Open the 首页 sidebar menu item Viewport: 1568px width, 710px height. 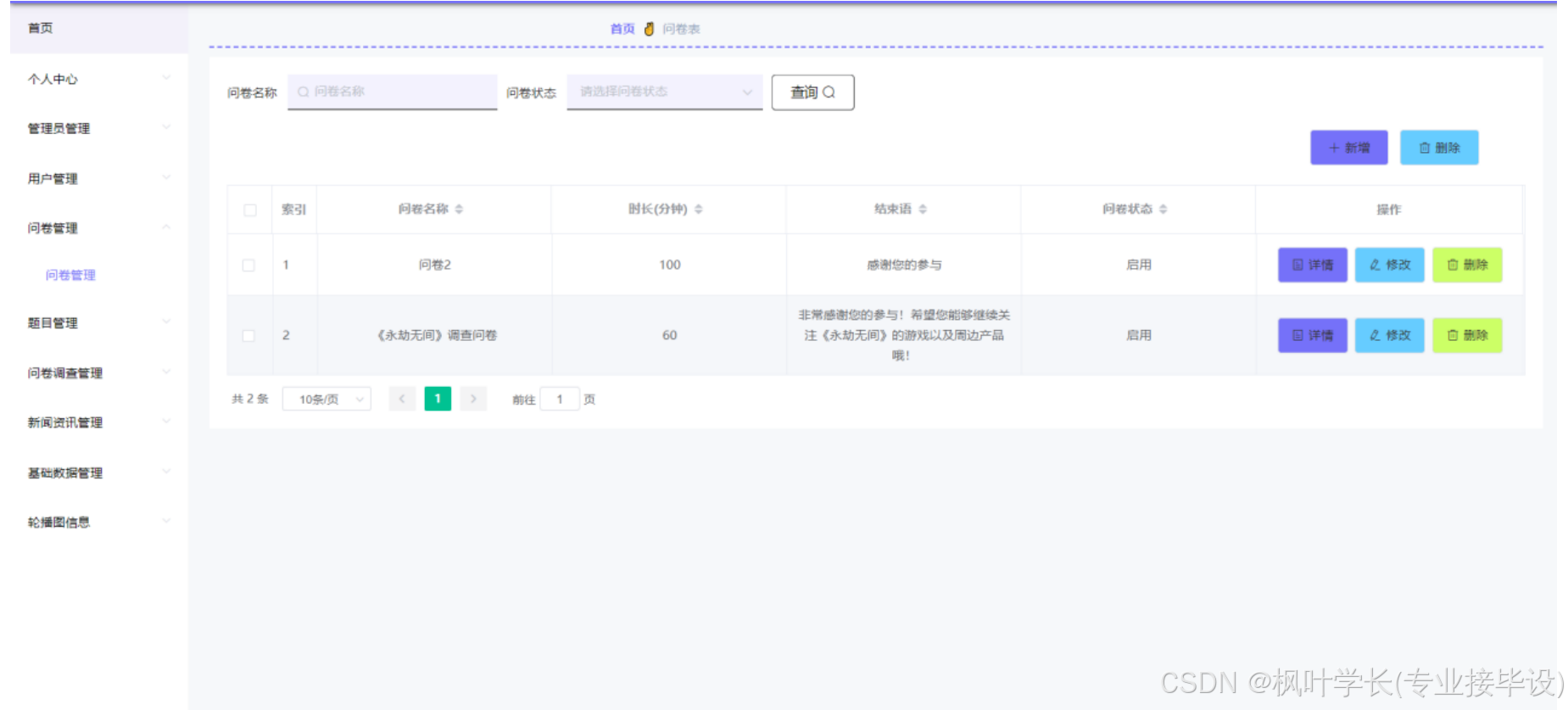98,29
